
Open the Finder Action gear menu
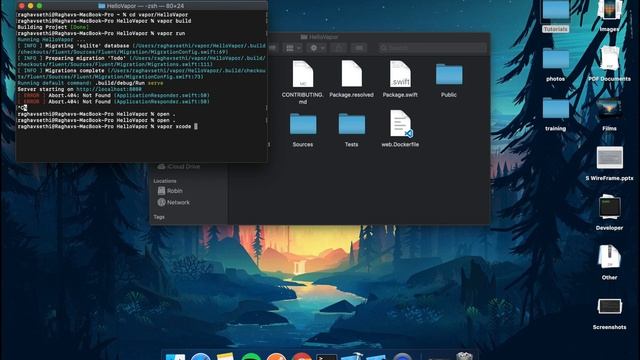[x=317, y=48]
